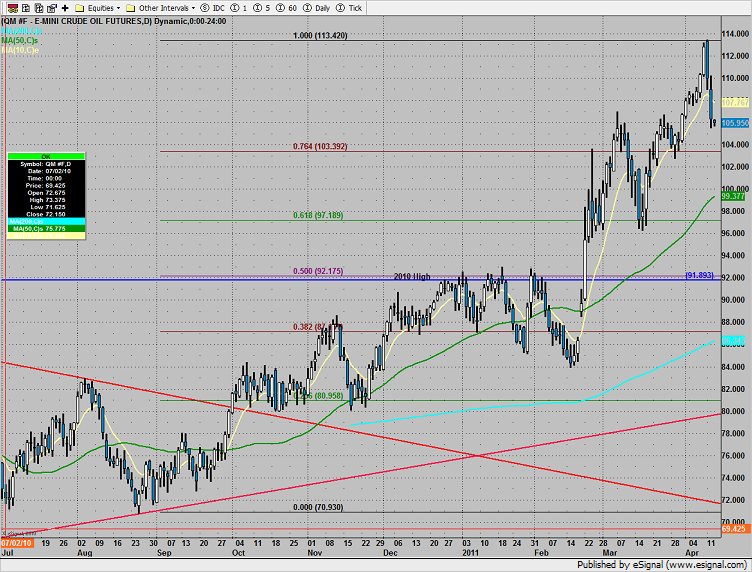Switch to the Tick interval

point(349,8)
